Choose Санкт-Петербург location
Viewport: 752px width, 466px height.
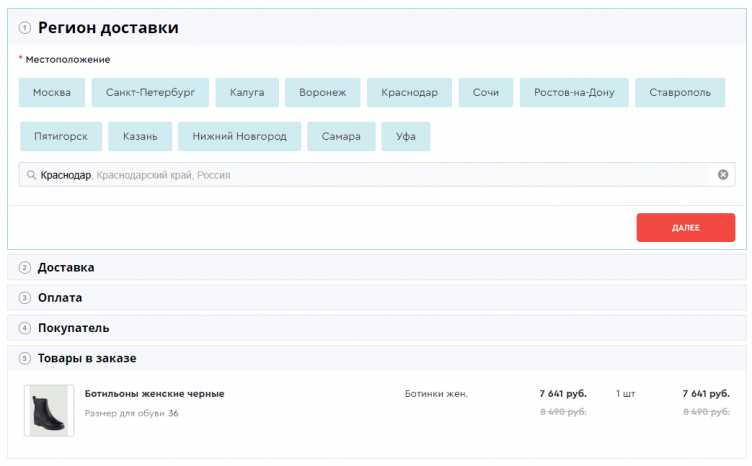150,93
